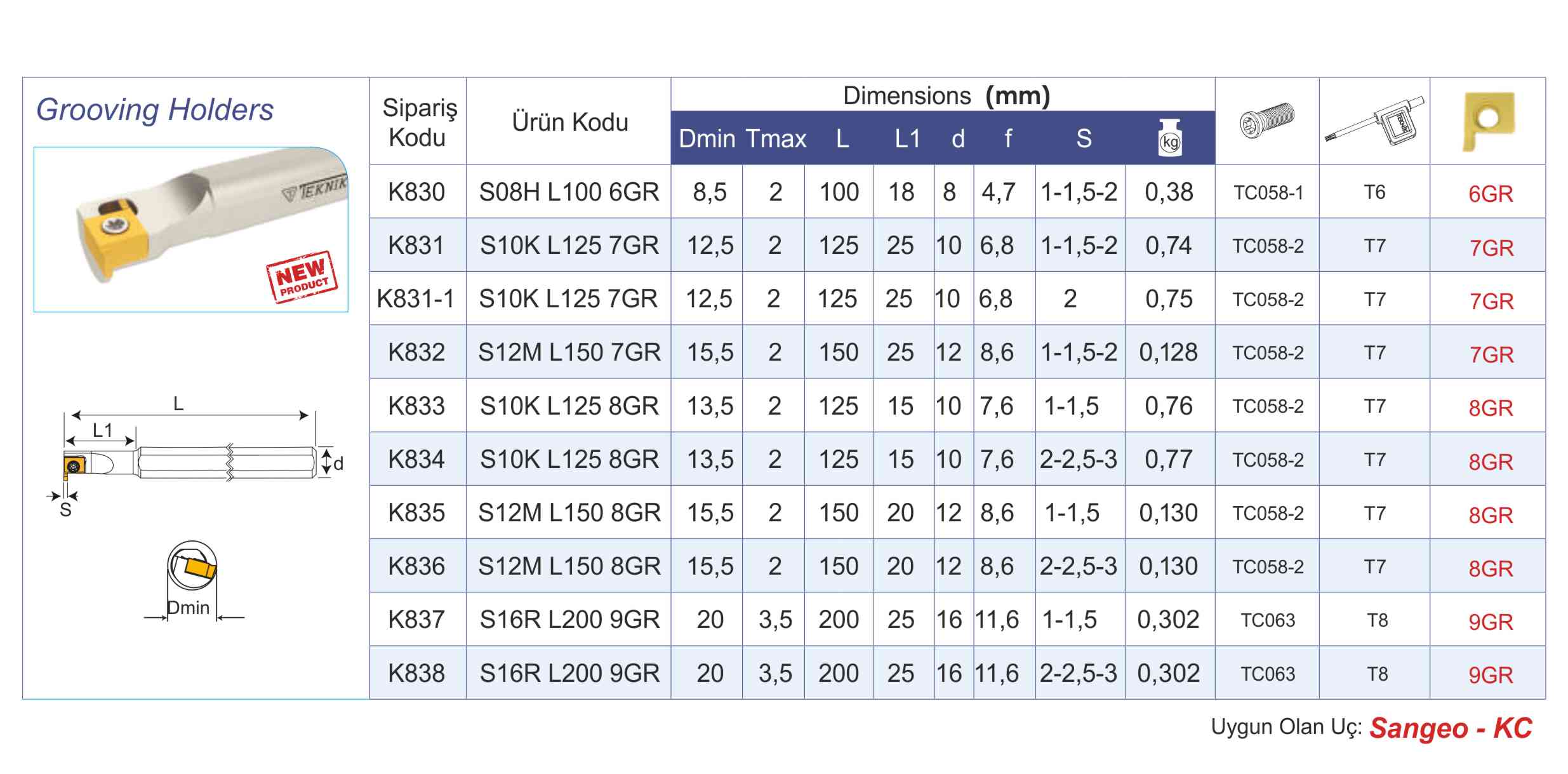Viewport: 1568px width, 774px height.
Task: Select product code S08H L100 6GR
Action: pos(569,192)
